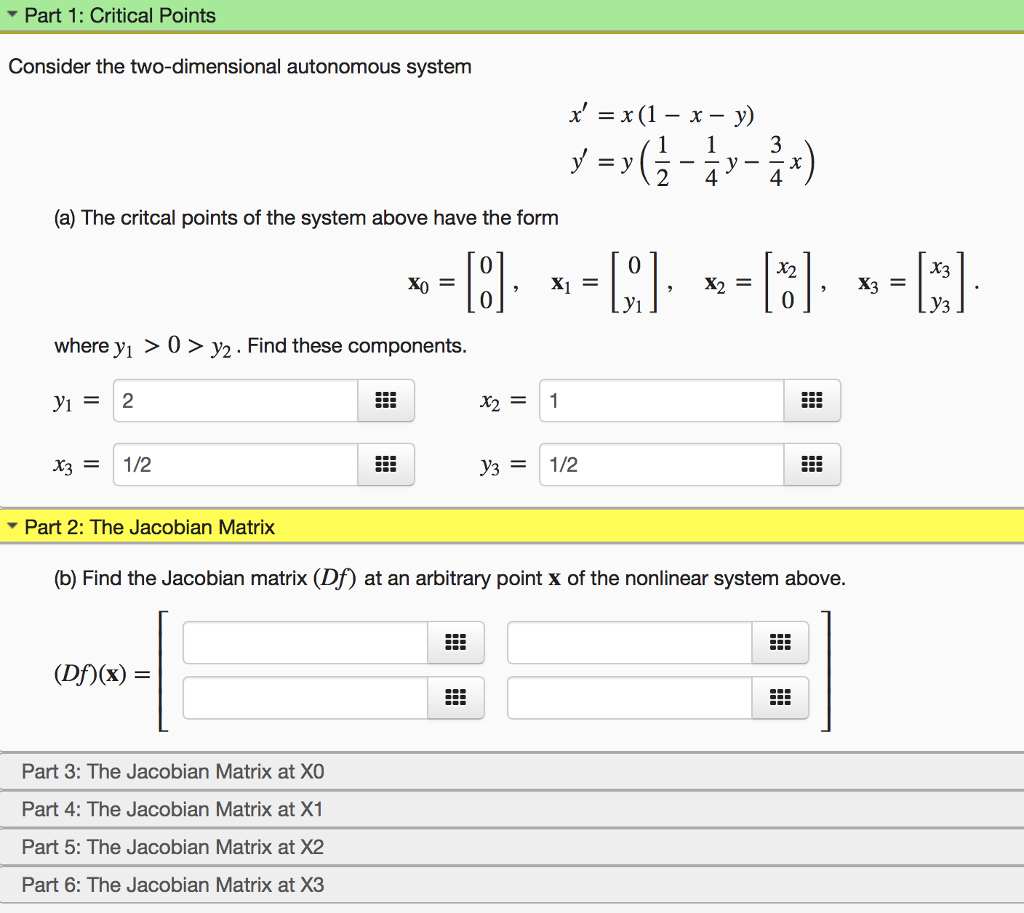Select the y1 answer field containing 2
Screen dimensions: 1024x913
tap(235, 400)
